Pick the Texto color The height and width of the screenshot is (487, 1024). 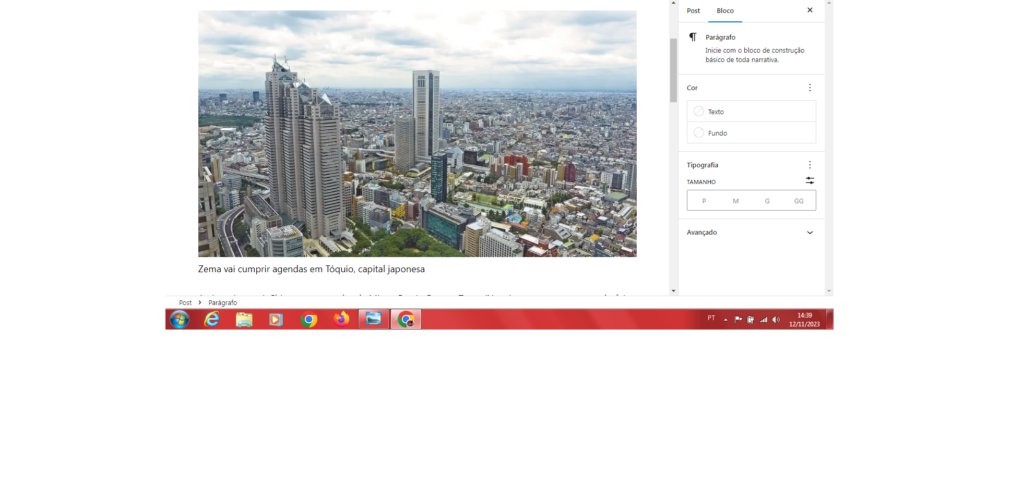751,112
